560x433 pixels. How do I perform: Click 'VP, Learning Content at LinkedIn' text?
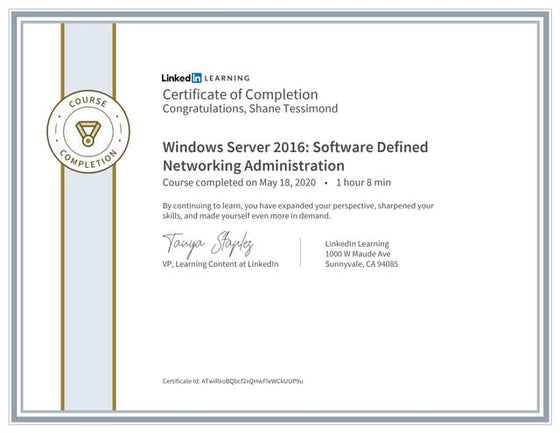[x=220, y=264]
